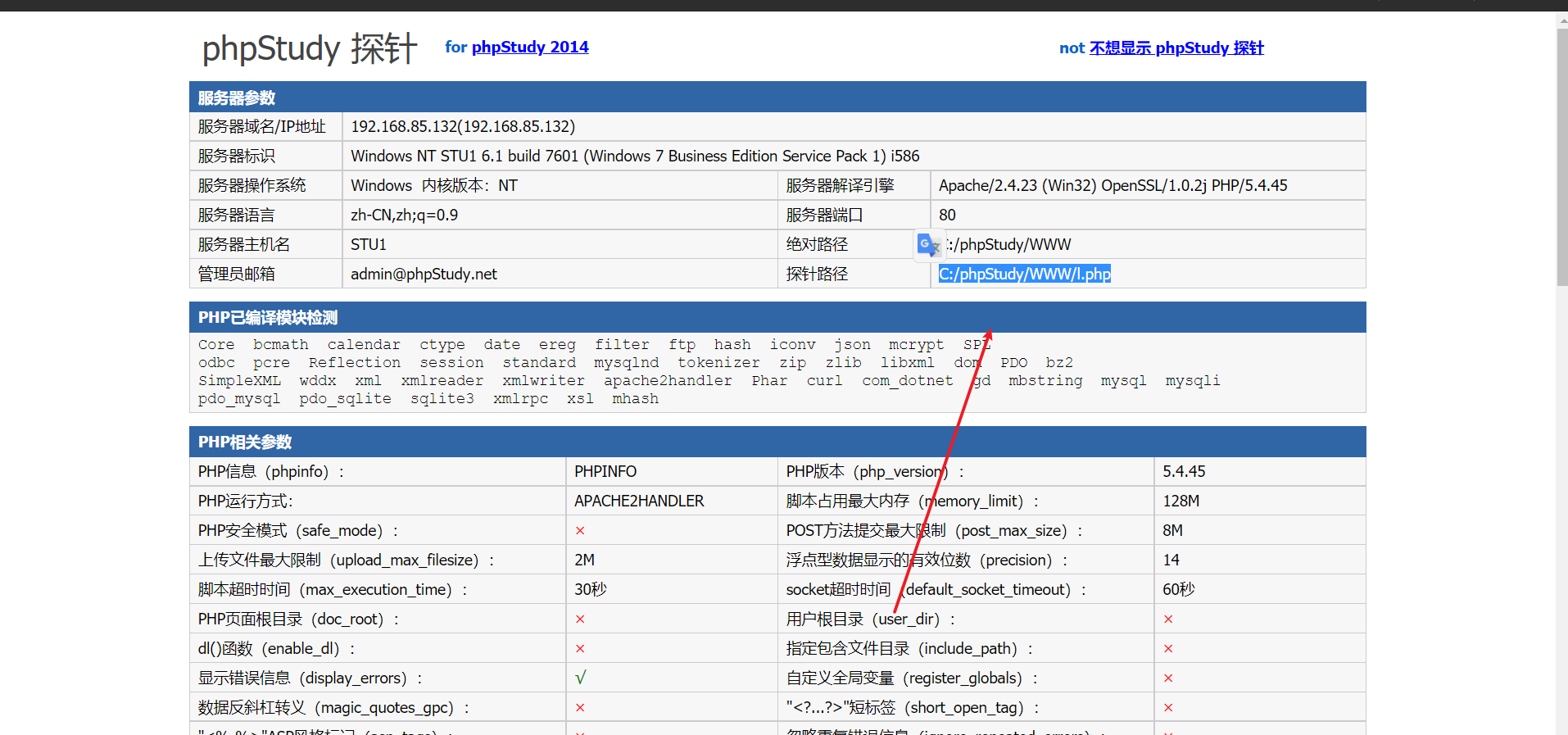Click the display_errors green check mark
This screenshot has height=735, width=1568.
point(581,678)
